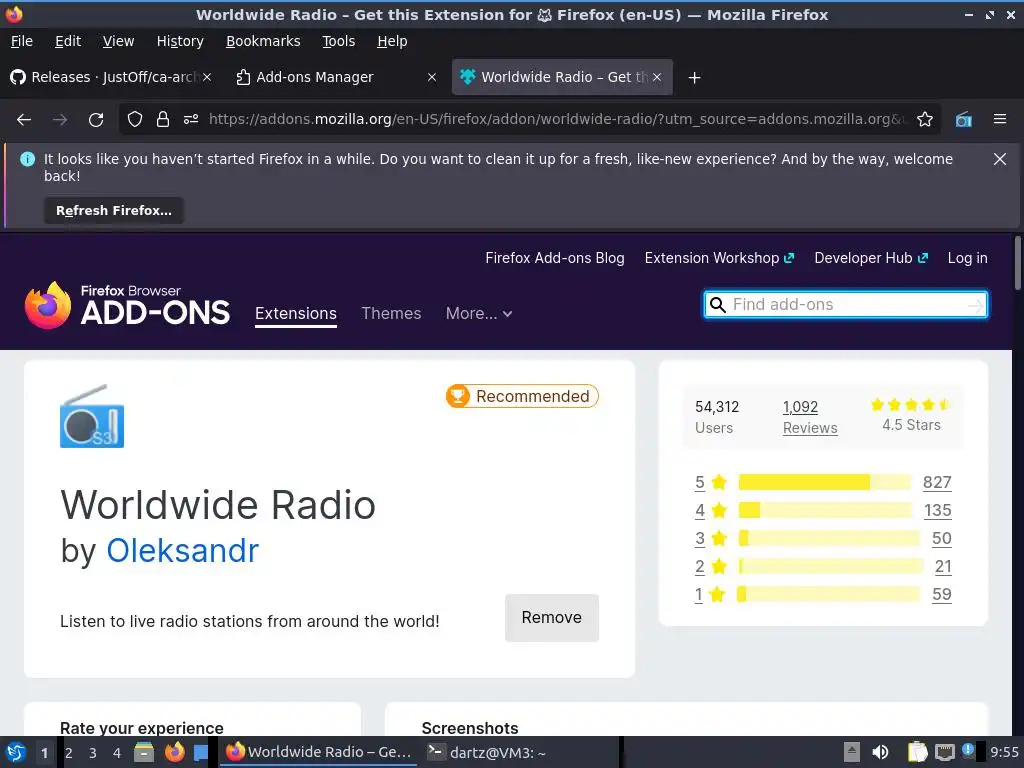Expand the More... dropdown menu
The image size is (1024, 768).
click(x=479, y=313)
